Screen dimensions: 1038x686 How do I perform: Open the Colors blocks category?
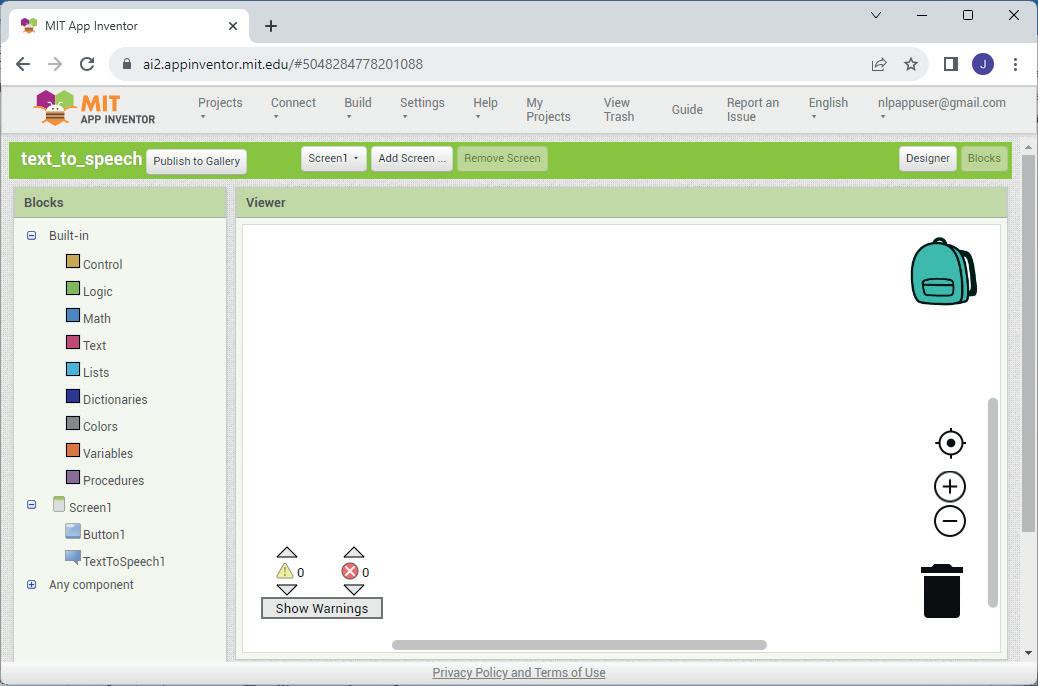pyautogui.click(x=100, y=427)
